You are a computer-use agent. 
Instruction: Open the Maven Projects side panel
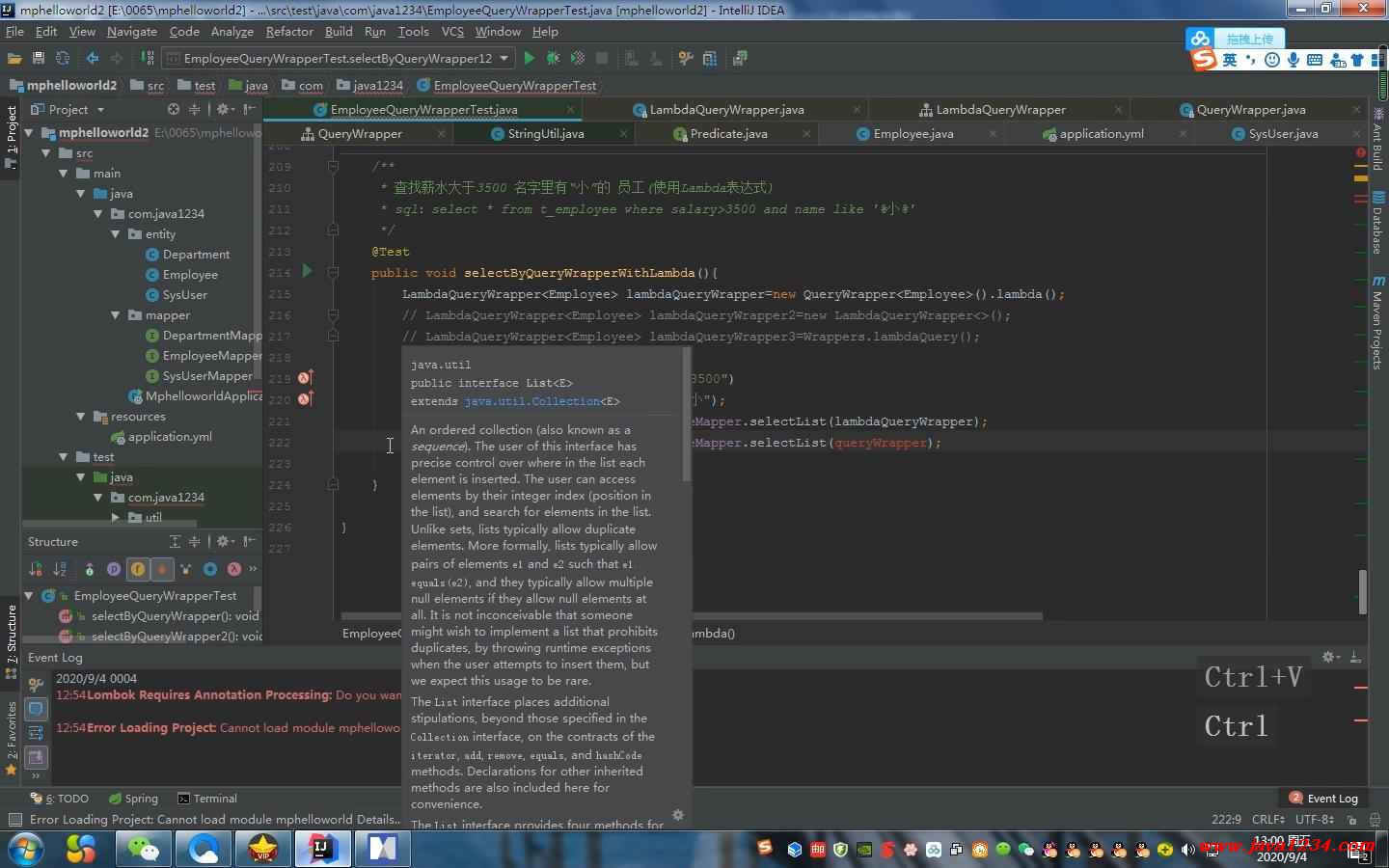coord(1378,322)
